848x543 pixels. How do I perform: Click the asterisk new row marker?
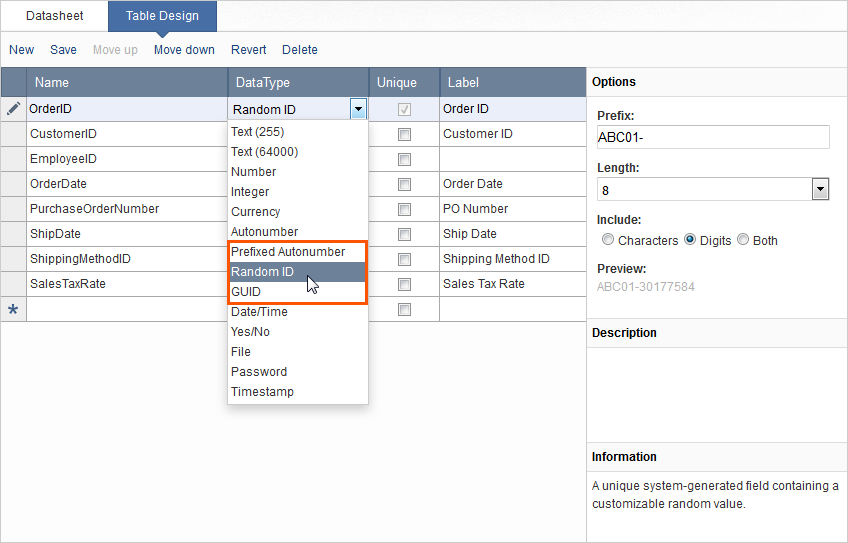13,310
